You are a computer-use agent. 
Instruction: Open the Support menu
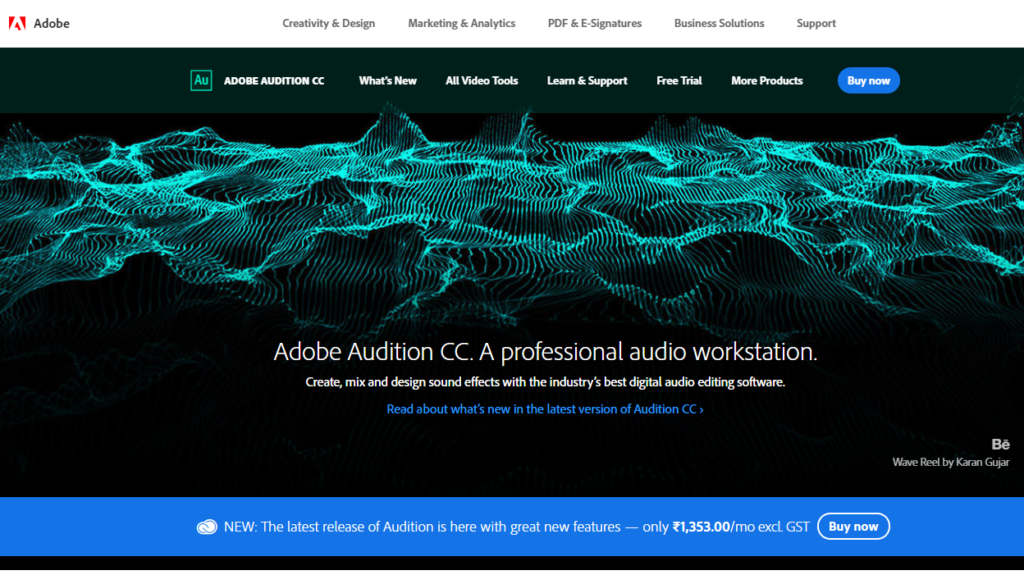[816, 24]
